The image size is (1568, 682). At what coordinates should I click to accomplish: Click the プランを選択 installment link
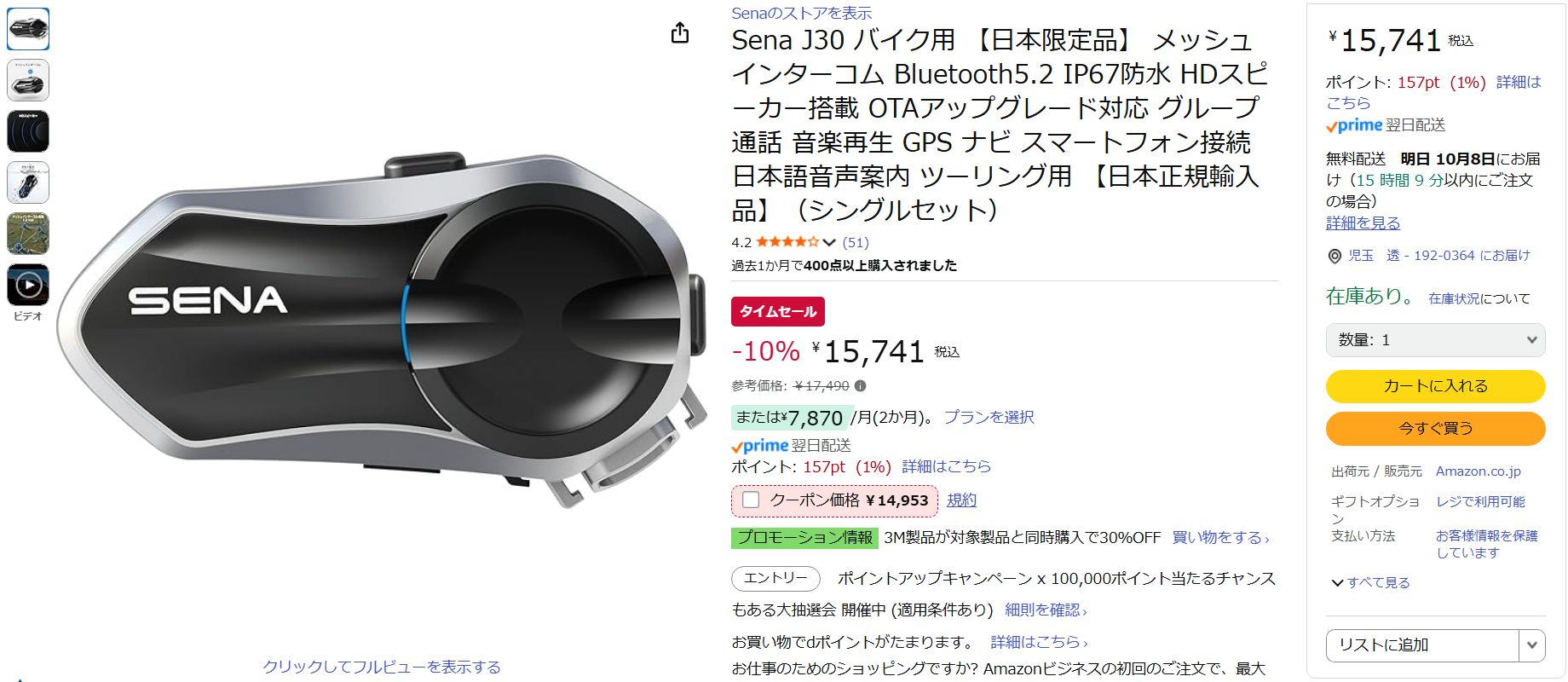[989, 417]
